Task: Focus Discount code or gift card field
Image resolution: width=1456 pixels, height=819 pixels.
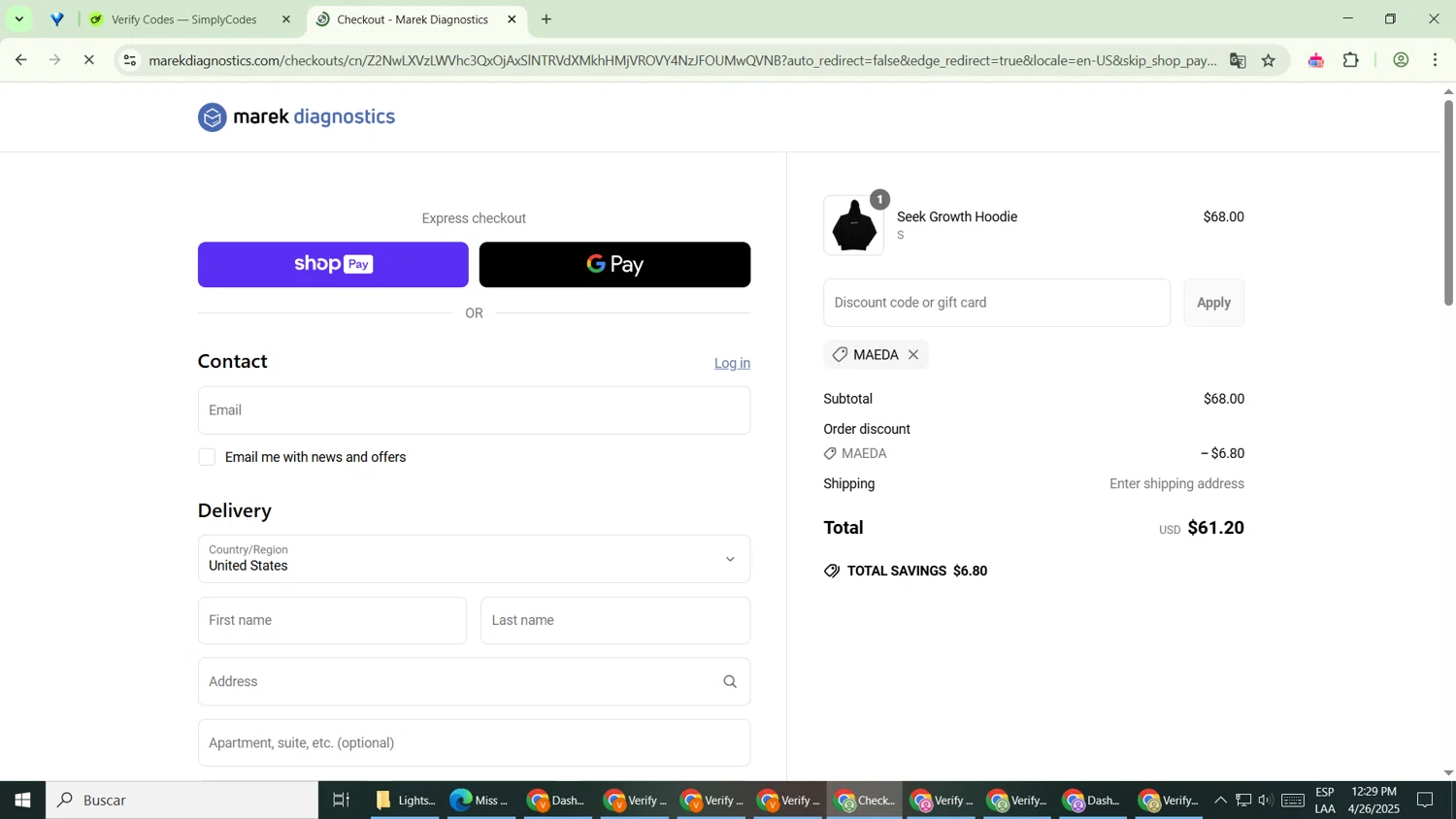Action: (997, 303)
